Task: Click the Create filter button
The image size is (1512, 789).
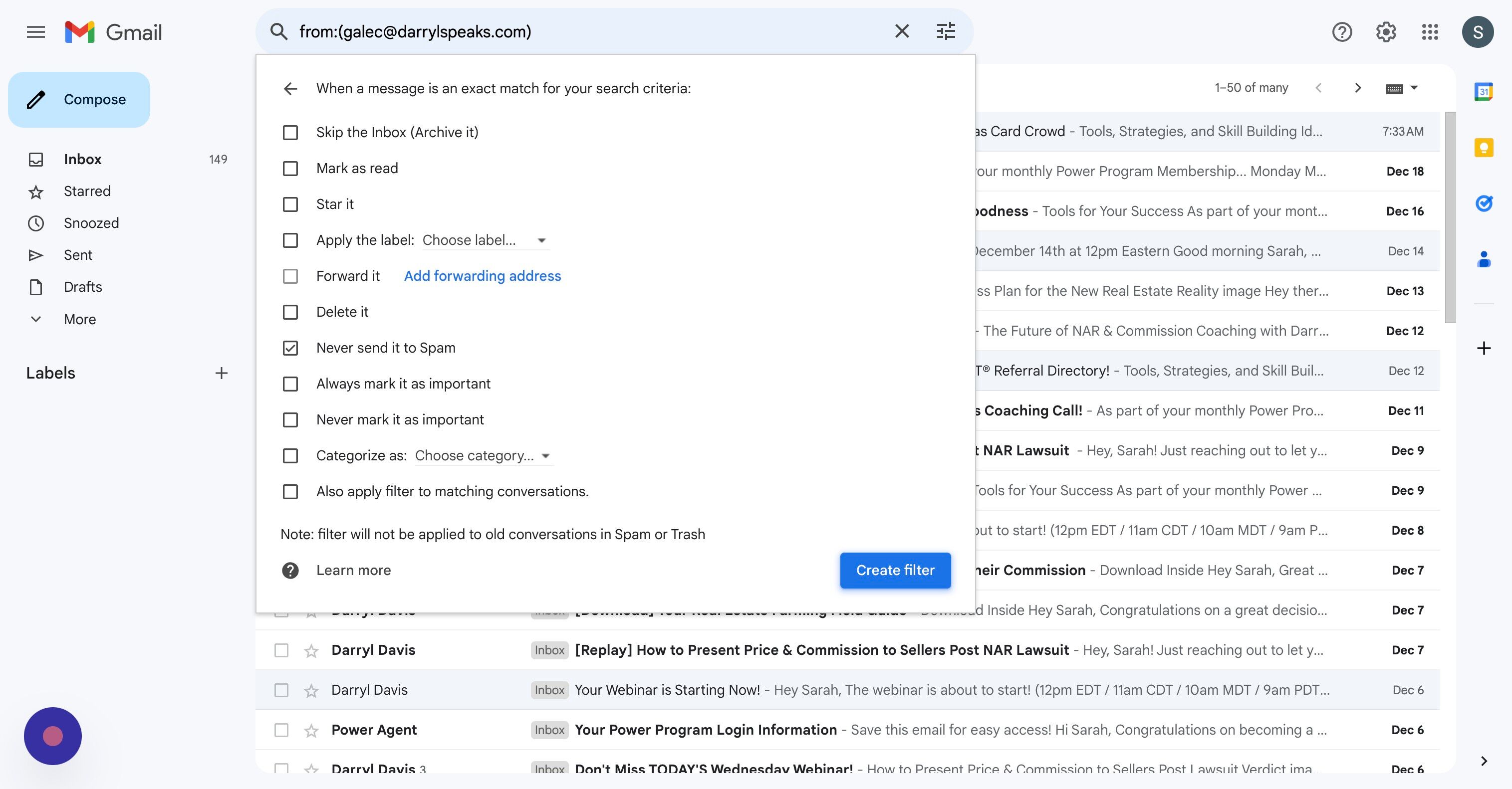Action: click(x=895, y=570)
